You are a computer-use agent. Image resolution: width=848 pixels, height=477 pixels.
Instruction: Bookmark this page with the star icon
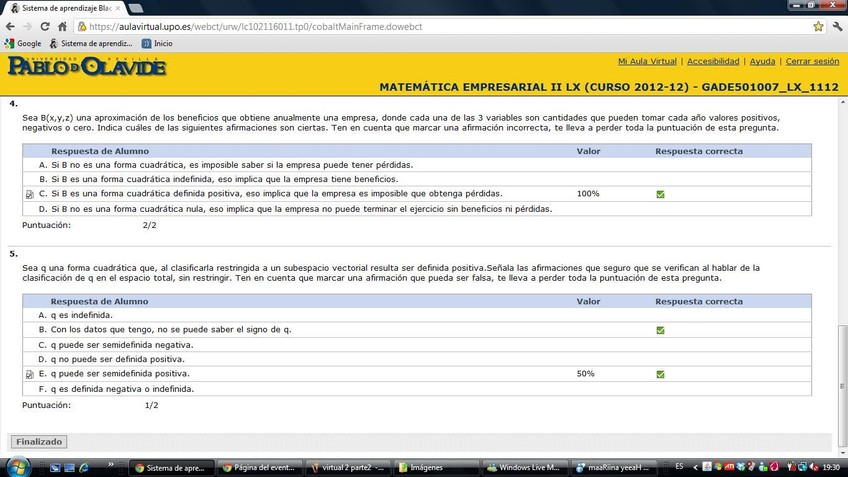[818, 26]
